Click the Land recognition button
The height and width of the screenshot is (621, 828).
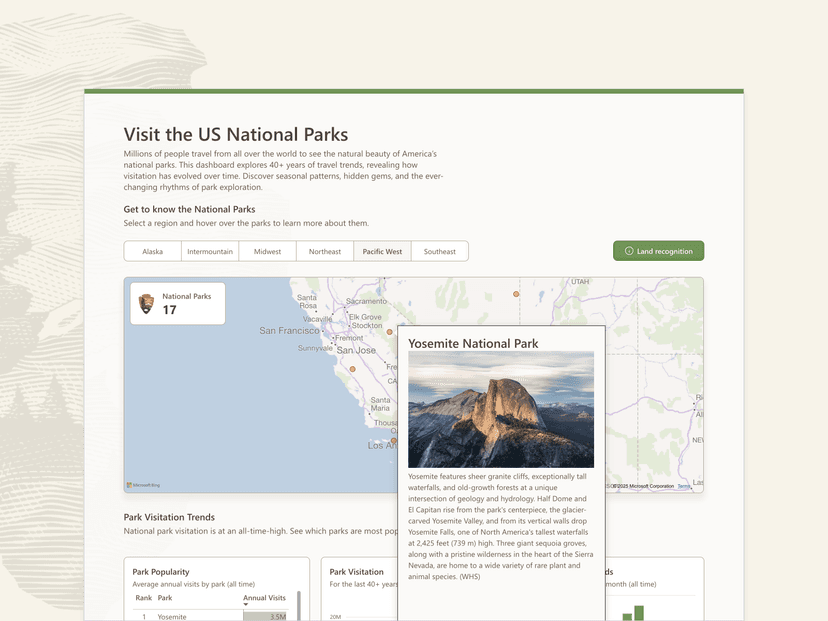(x=658, y=251)
